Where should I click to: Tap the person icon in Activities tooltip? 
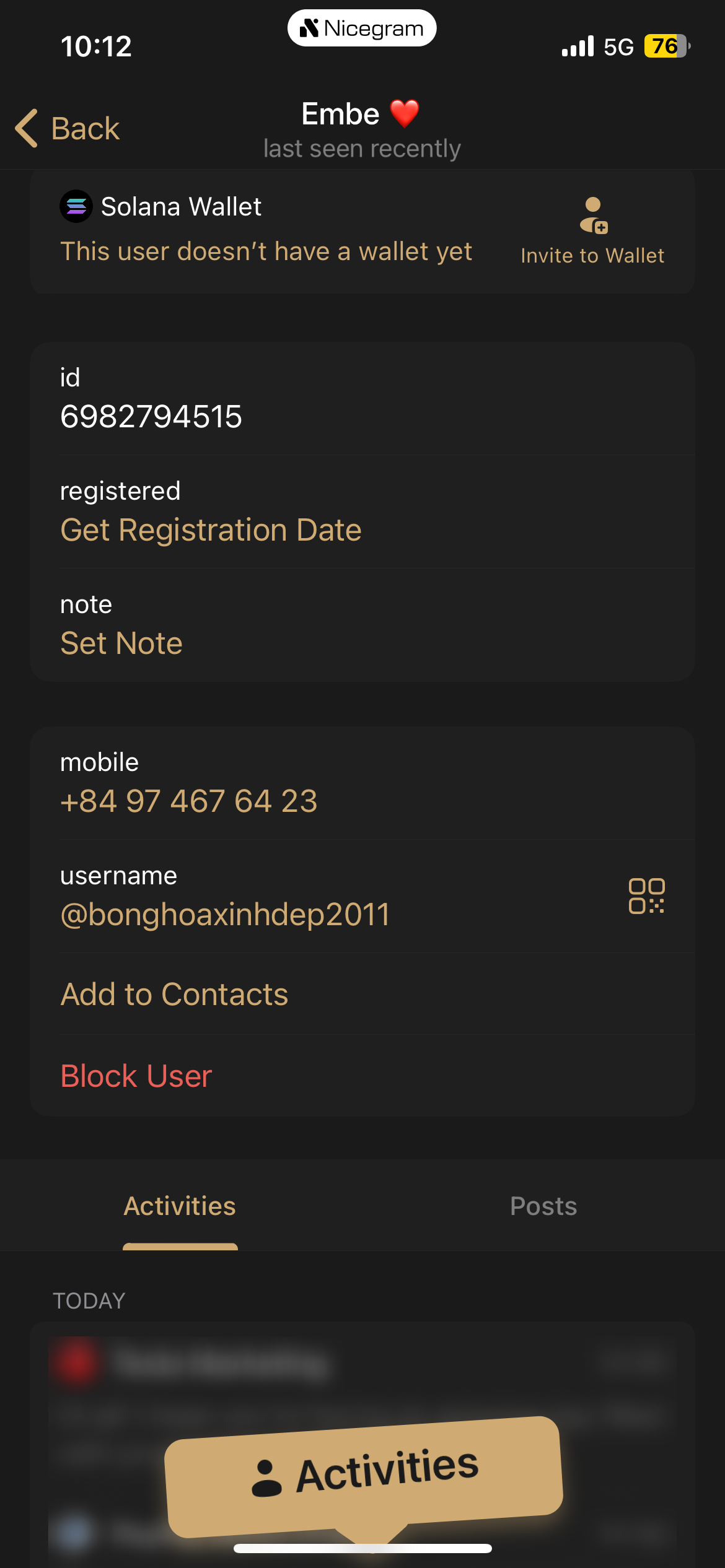266,1478
